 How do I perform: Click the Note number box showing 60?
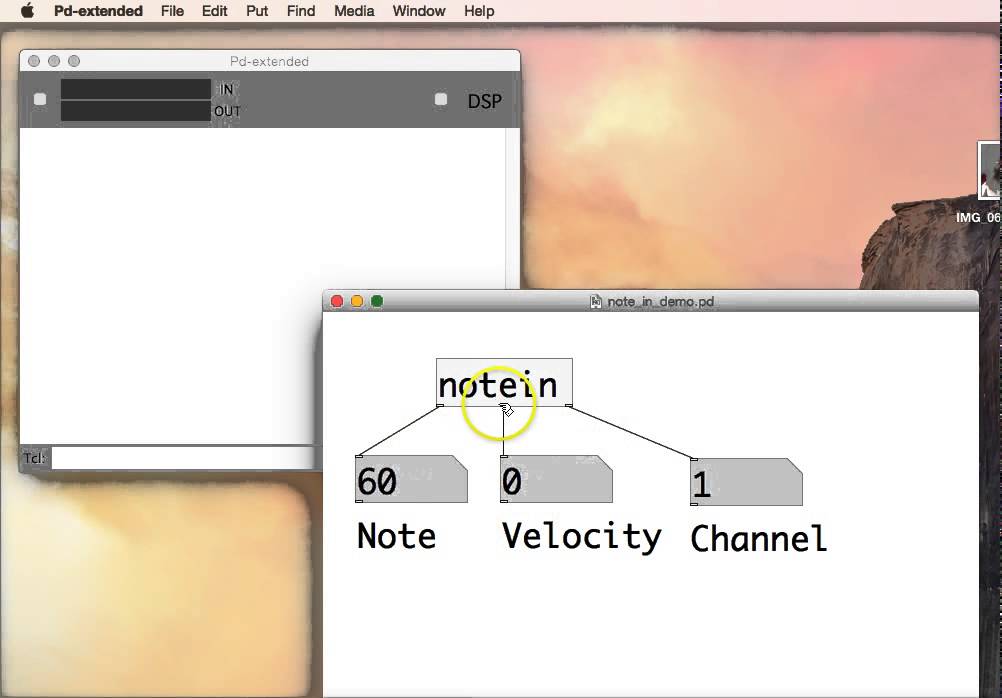tap(411, 479)
